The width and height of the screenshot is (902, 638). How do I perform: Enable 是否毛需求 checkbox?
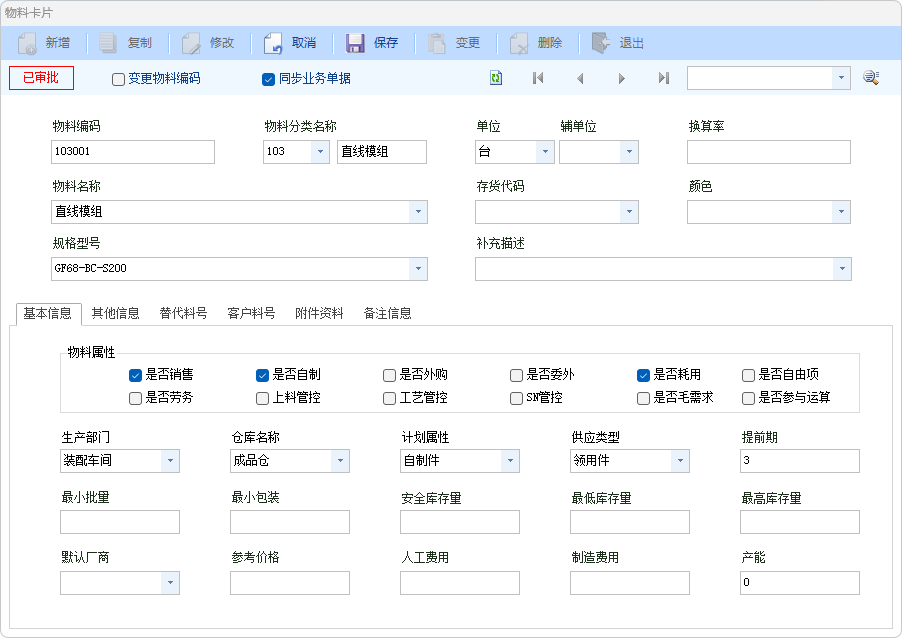pyautogui.click(x=644, y=398)
